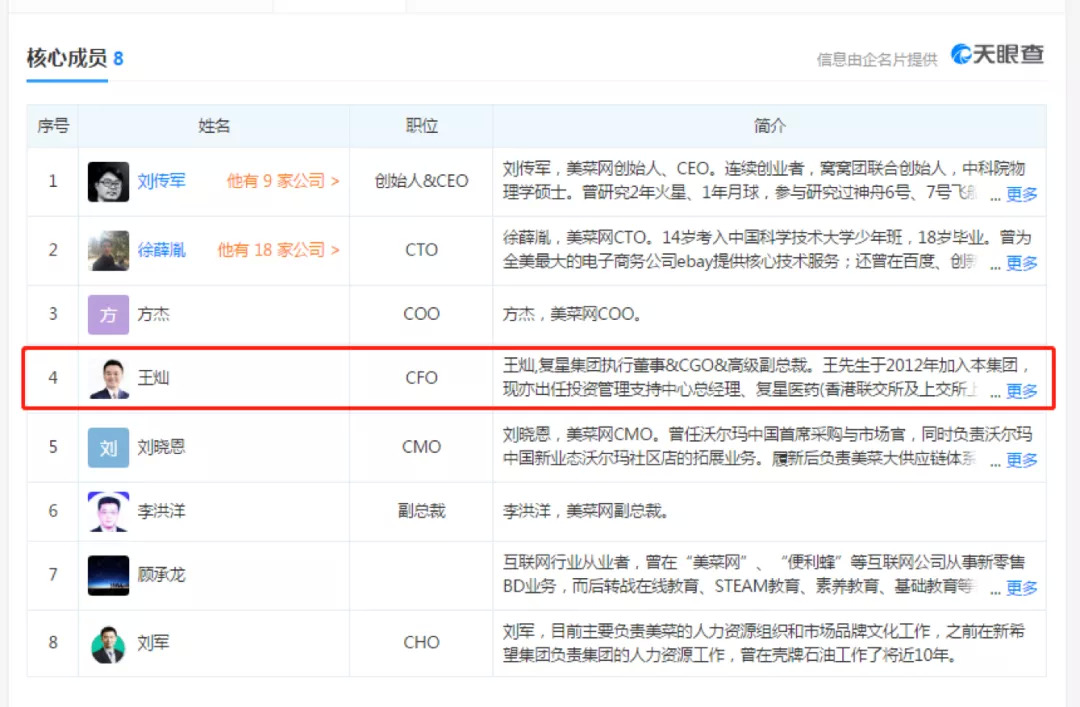Click the name 方杰
Screen dimensions: 1080x707
pos(153,314)
